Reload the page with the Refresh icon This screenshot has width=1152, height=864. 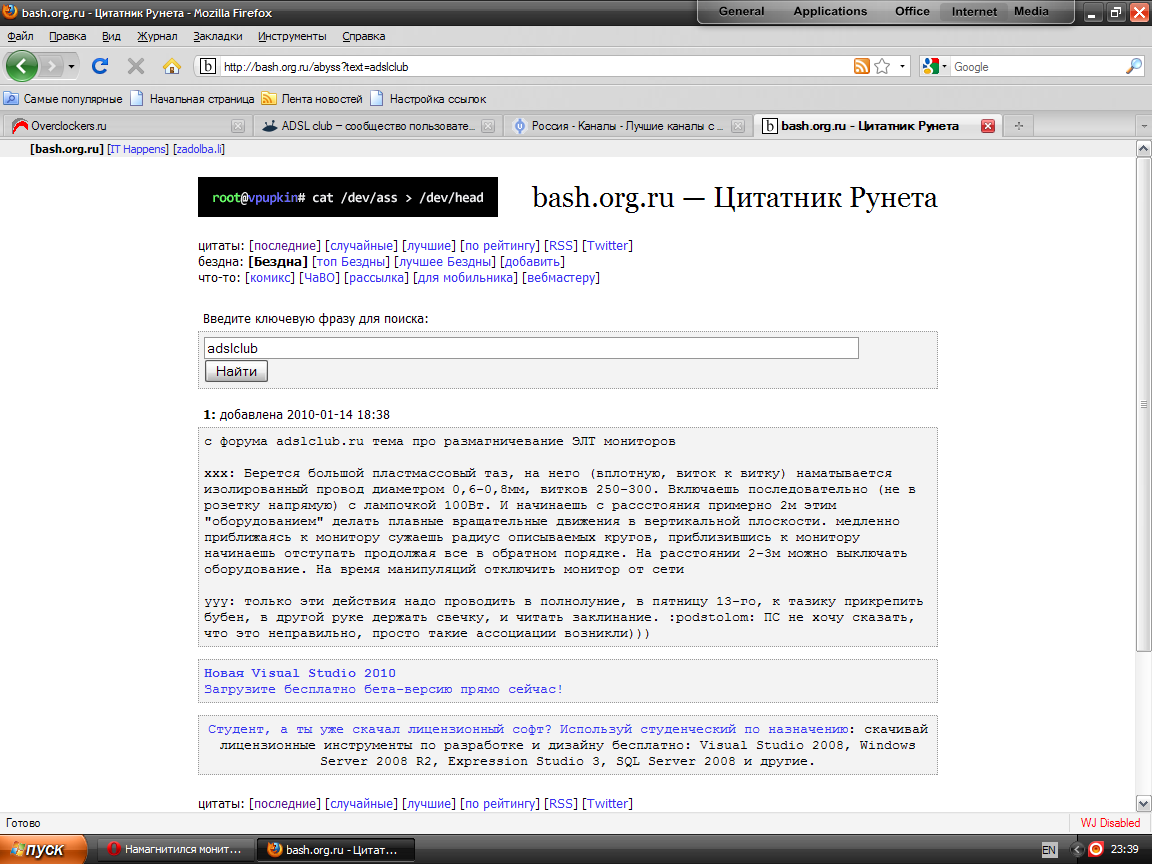click(x=100, y=66)
